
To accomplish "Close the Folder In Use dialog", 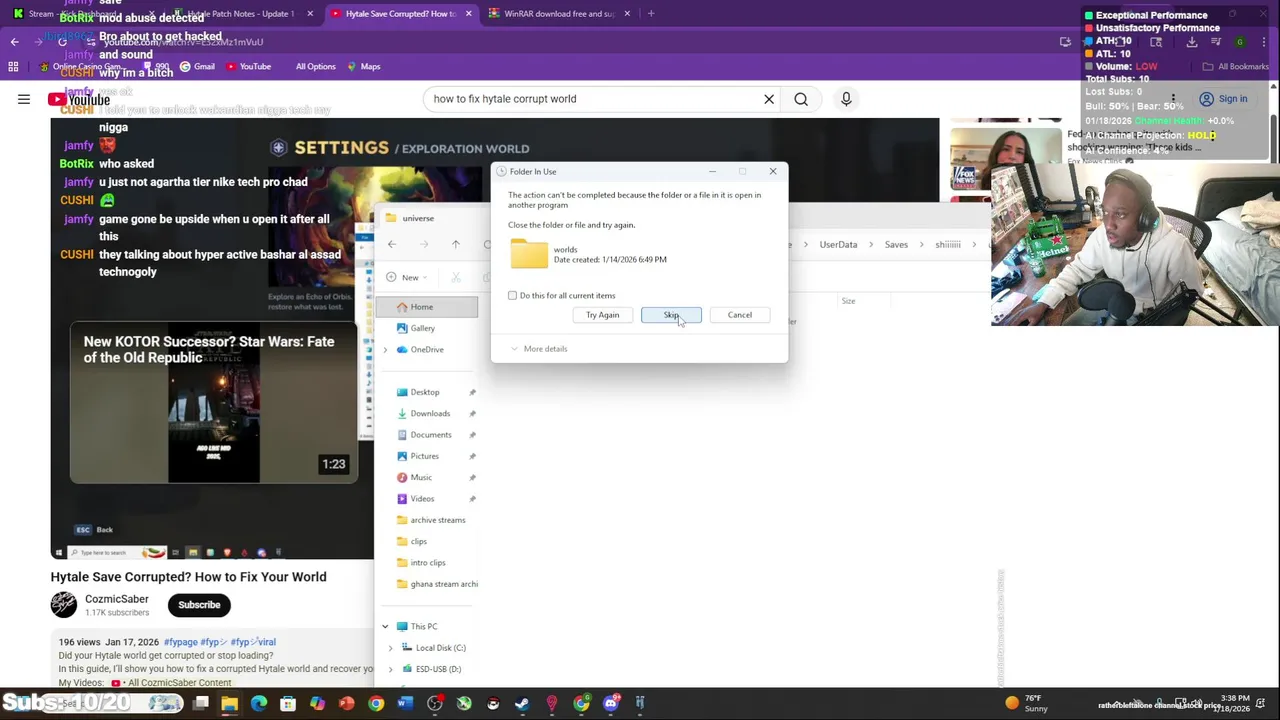I will coord(772,171).
